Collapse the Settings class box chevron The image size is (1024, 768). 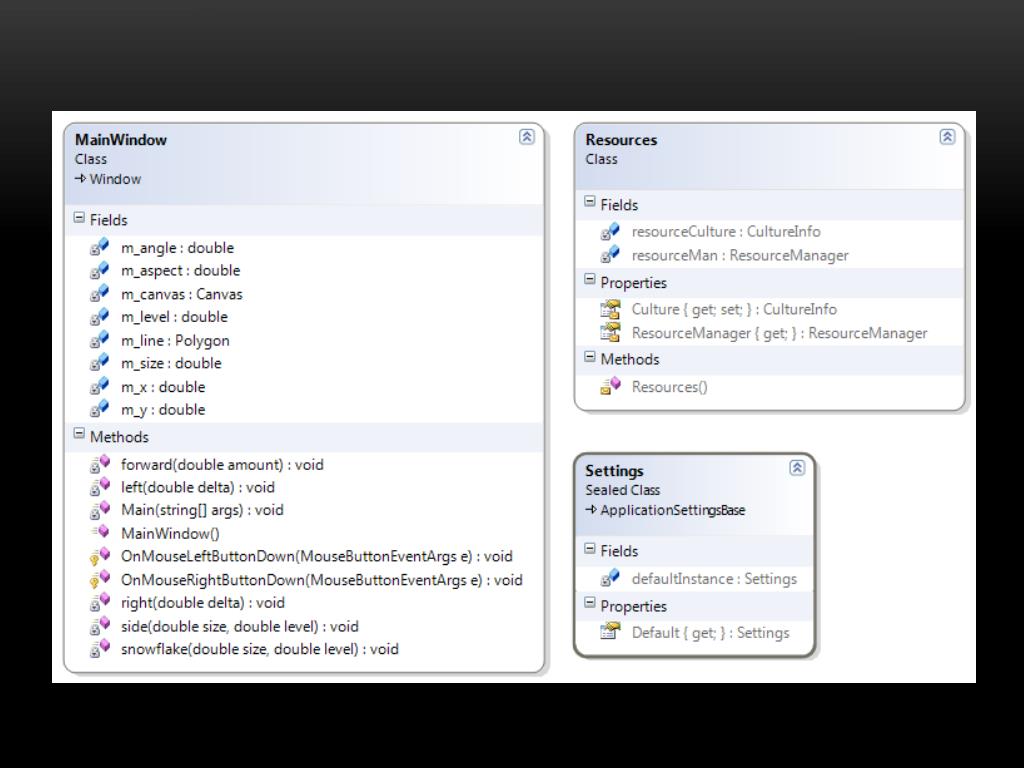(797, 468)
